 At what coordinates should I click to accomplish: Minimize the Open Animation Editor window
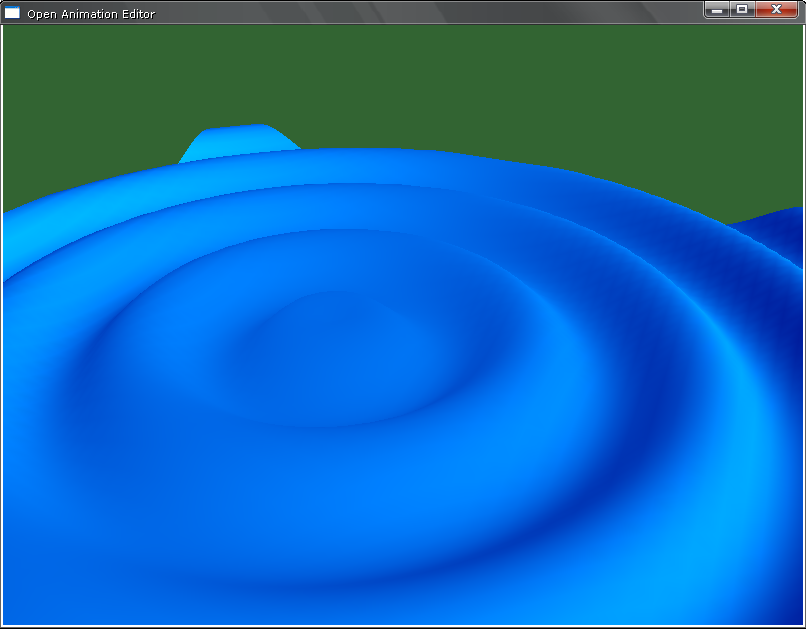pos(717,9)
